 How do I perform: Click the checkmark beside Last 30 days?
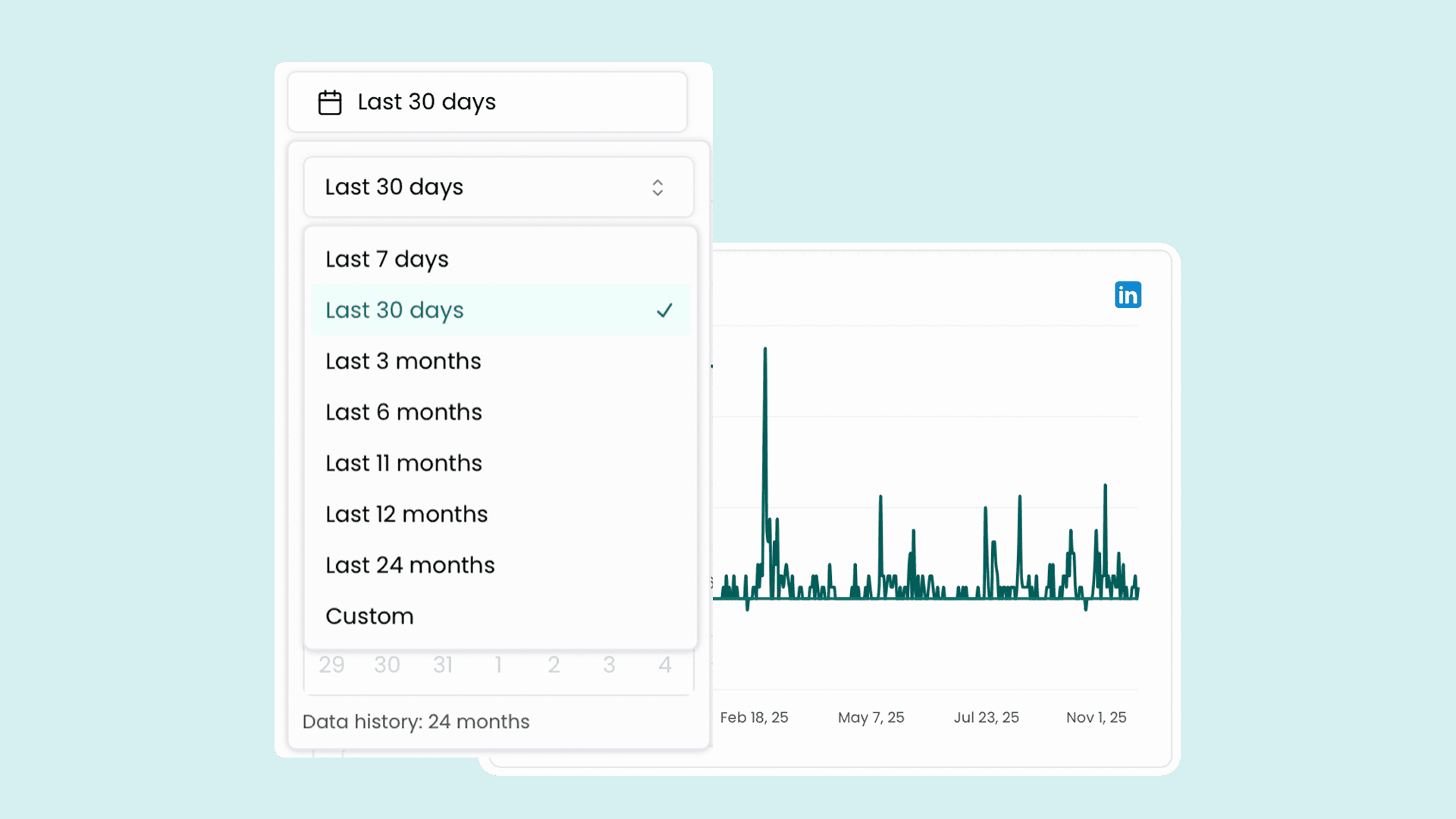(665, 310)
